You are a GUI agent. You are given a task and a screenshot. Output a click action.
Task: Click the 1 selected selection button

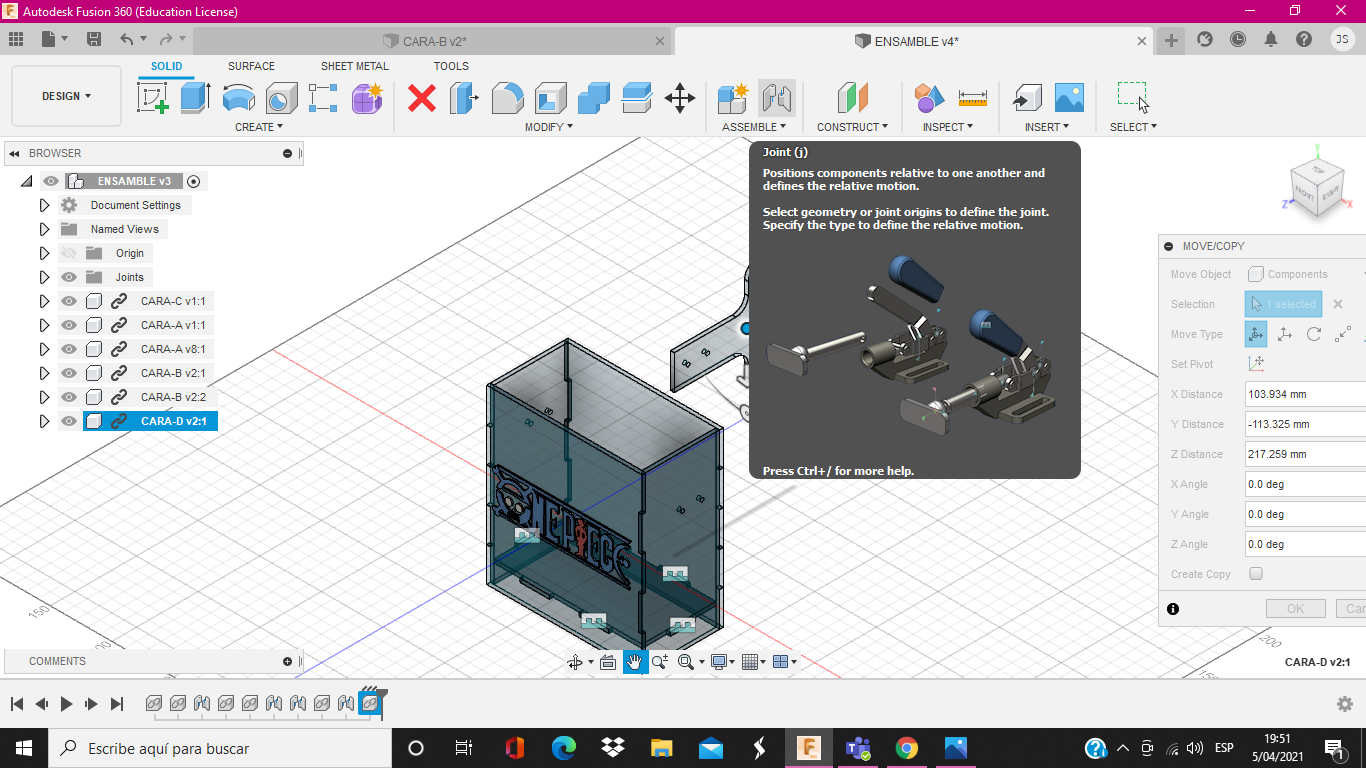point(1283,304)
